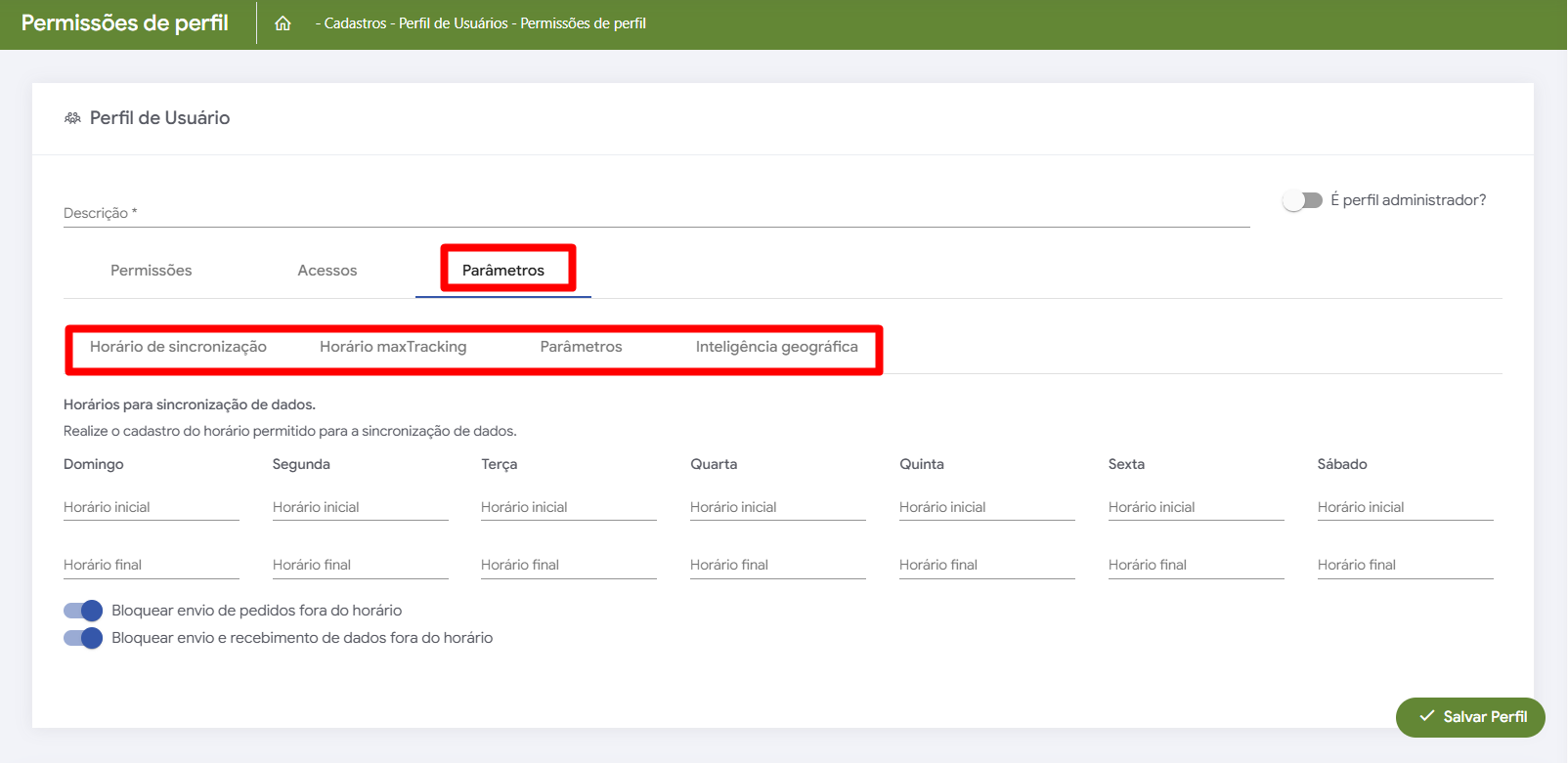Click Sábado's Horário final field
The image size is (1568, 763).
[x=1405, y=565]
